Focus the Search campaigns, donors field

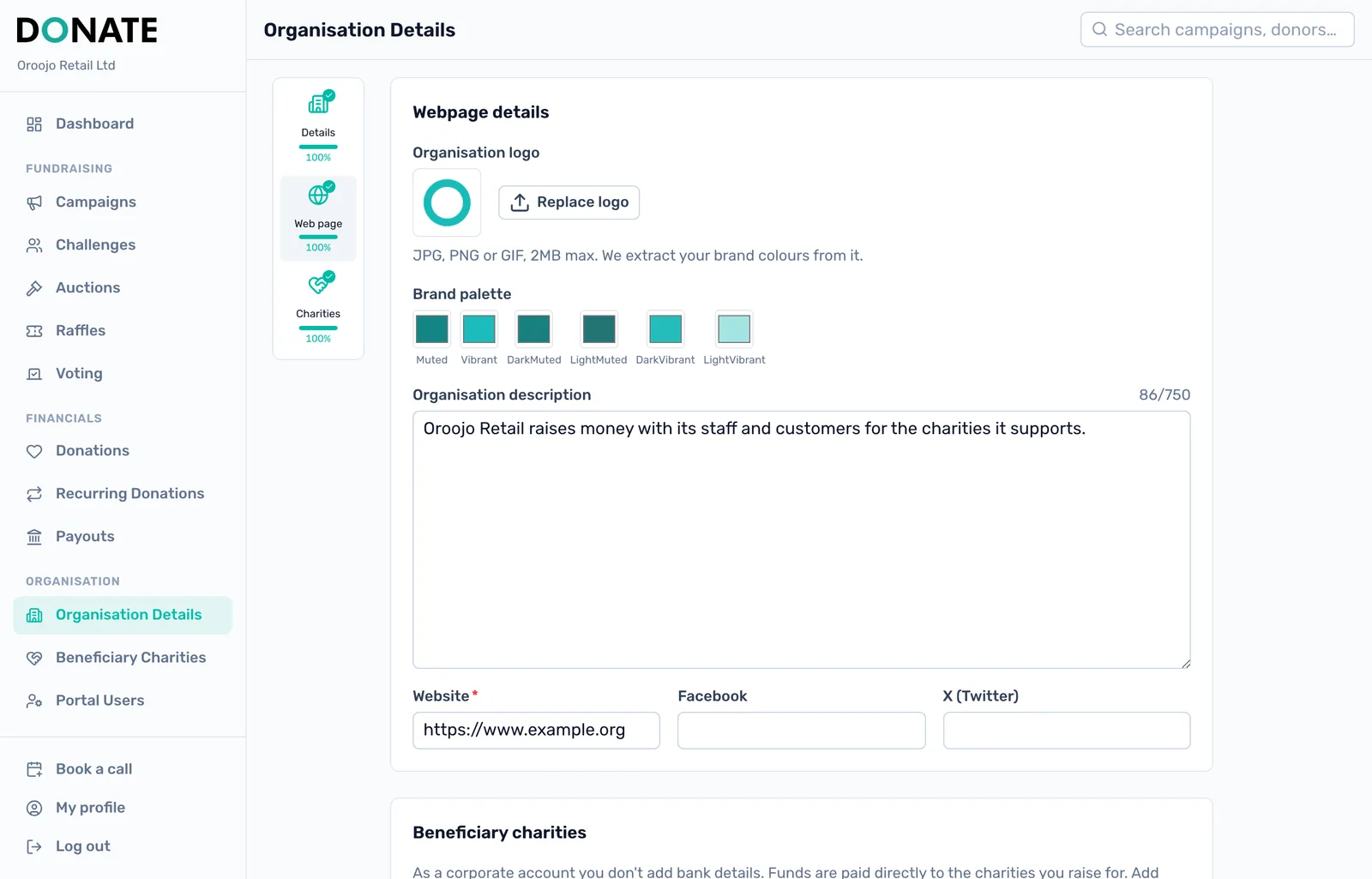coord(1217,29)
